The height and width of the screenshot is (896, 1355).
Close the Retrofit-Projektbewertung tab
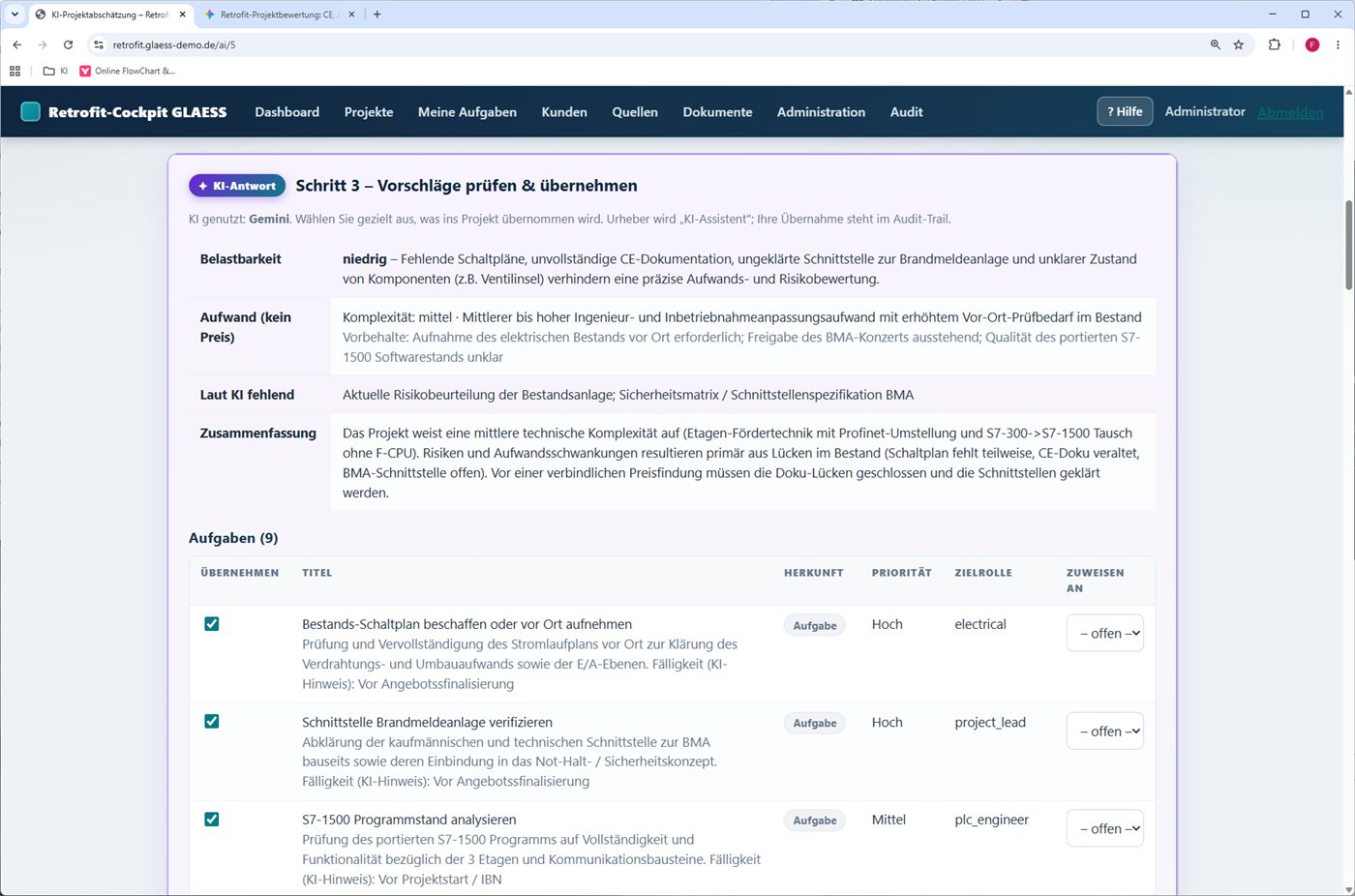(352, 15)
